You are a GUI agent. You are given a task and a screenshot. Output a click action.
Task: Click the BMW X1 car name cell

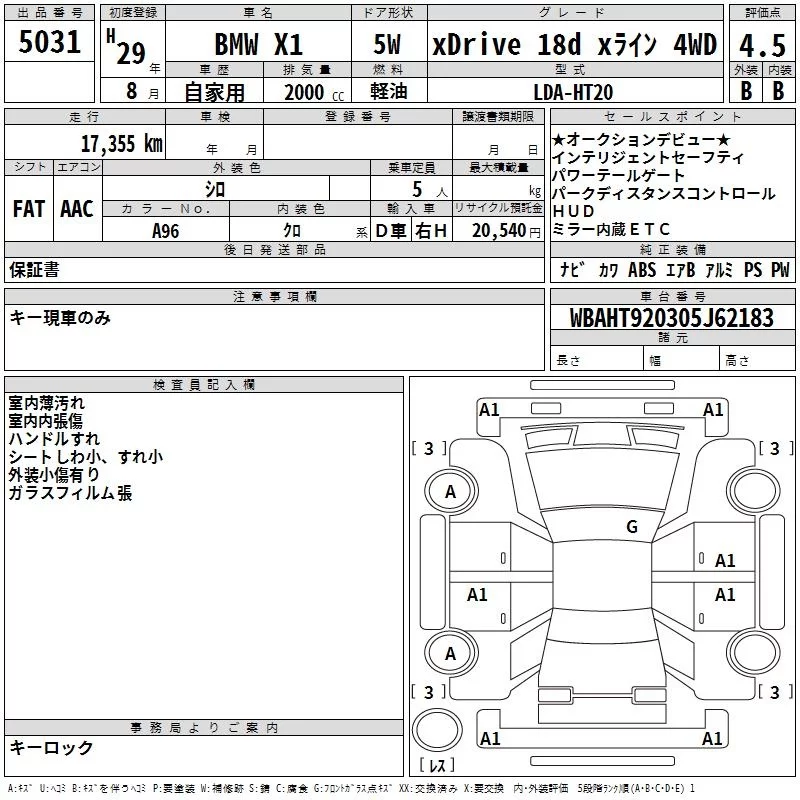259,45
